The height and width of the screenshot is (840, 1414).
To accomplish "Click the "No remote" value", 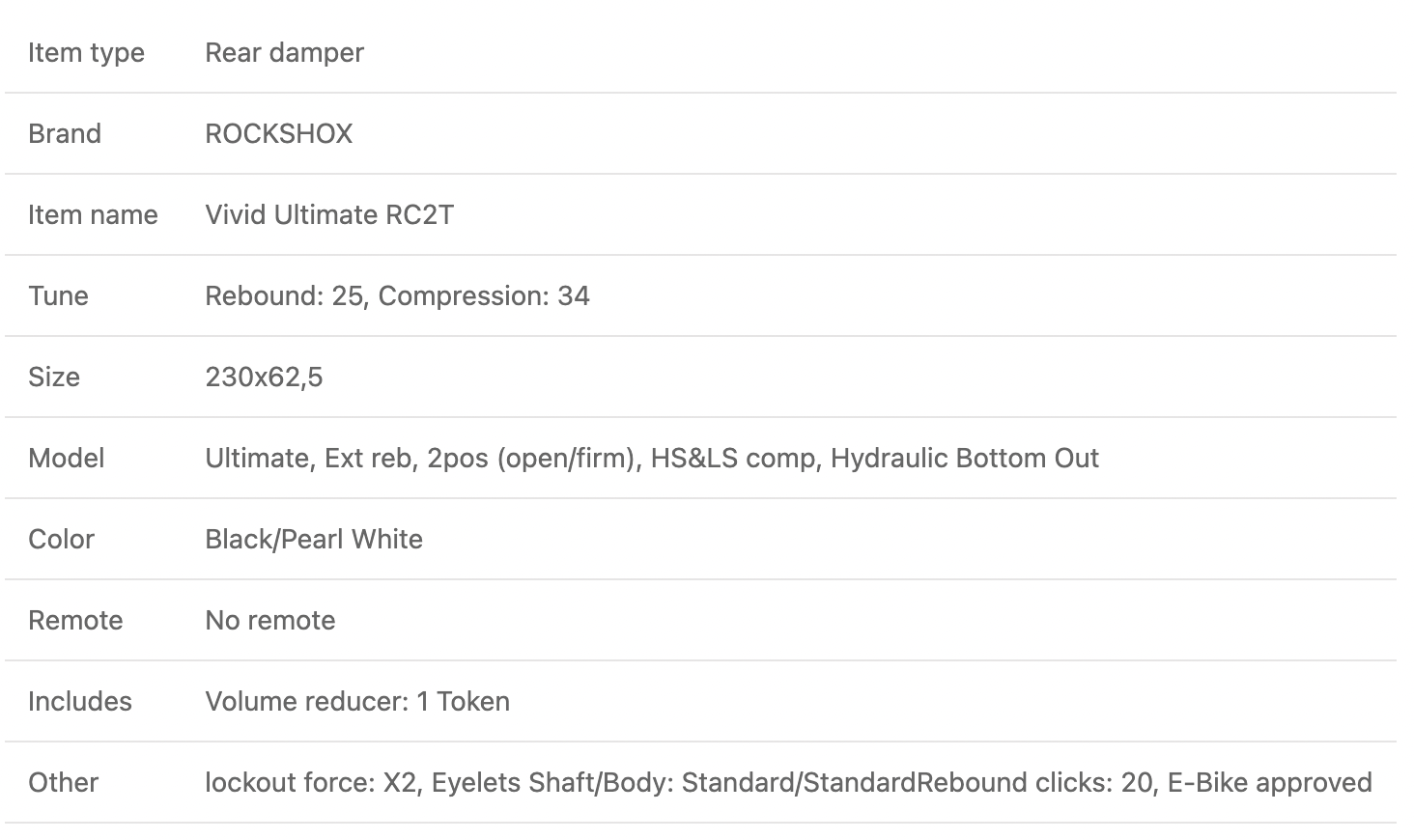I will point(270,620).
